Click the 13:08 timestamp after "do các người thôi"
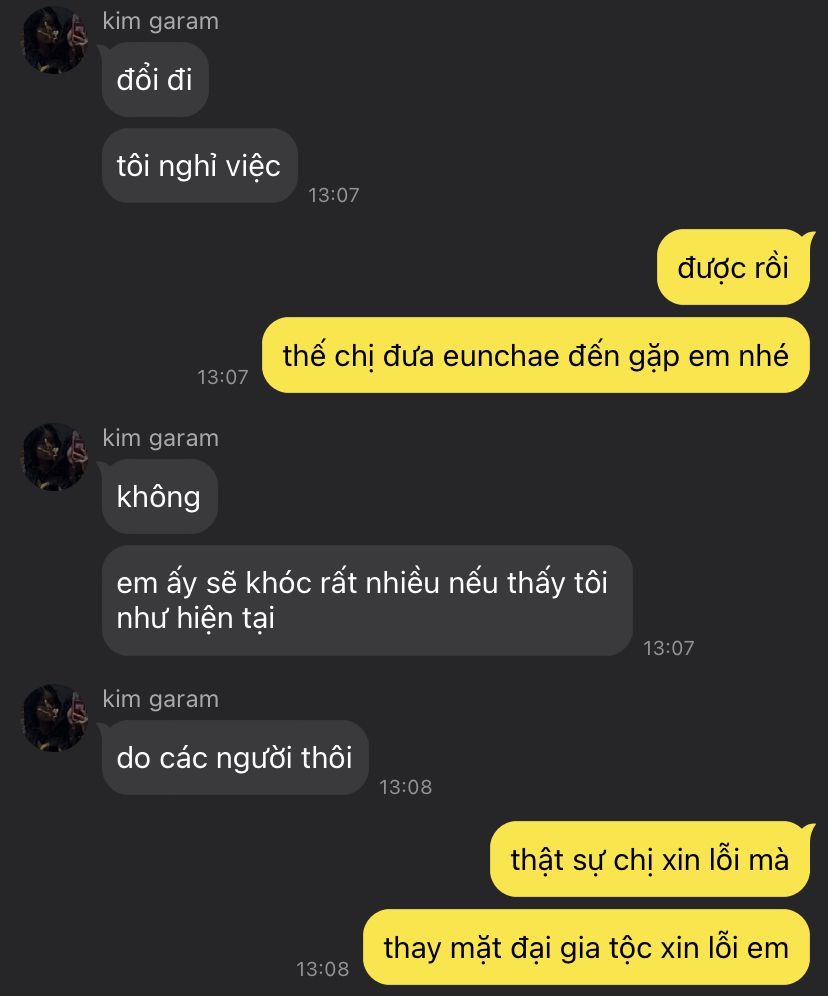The width and height of the screenshot is (828, 996). click(x=406, y=787)
